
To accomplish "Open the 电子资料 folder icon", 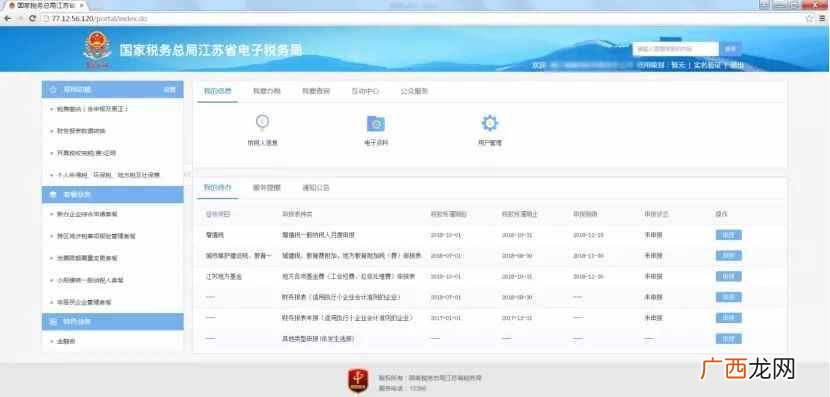I will pyautogui.click(x=376, y=123).
